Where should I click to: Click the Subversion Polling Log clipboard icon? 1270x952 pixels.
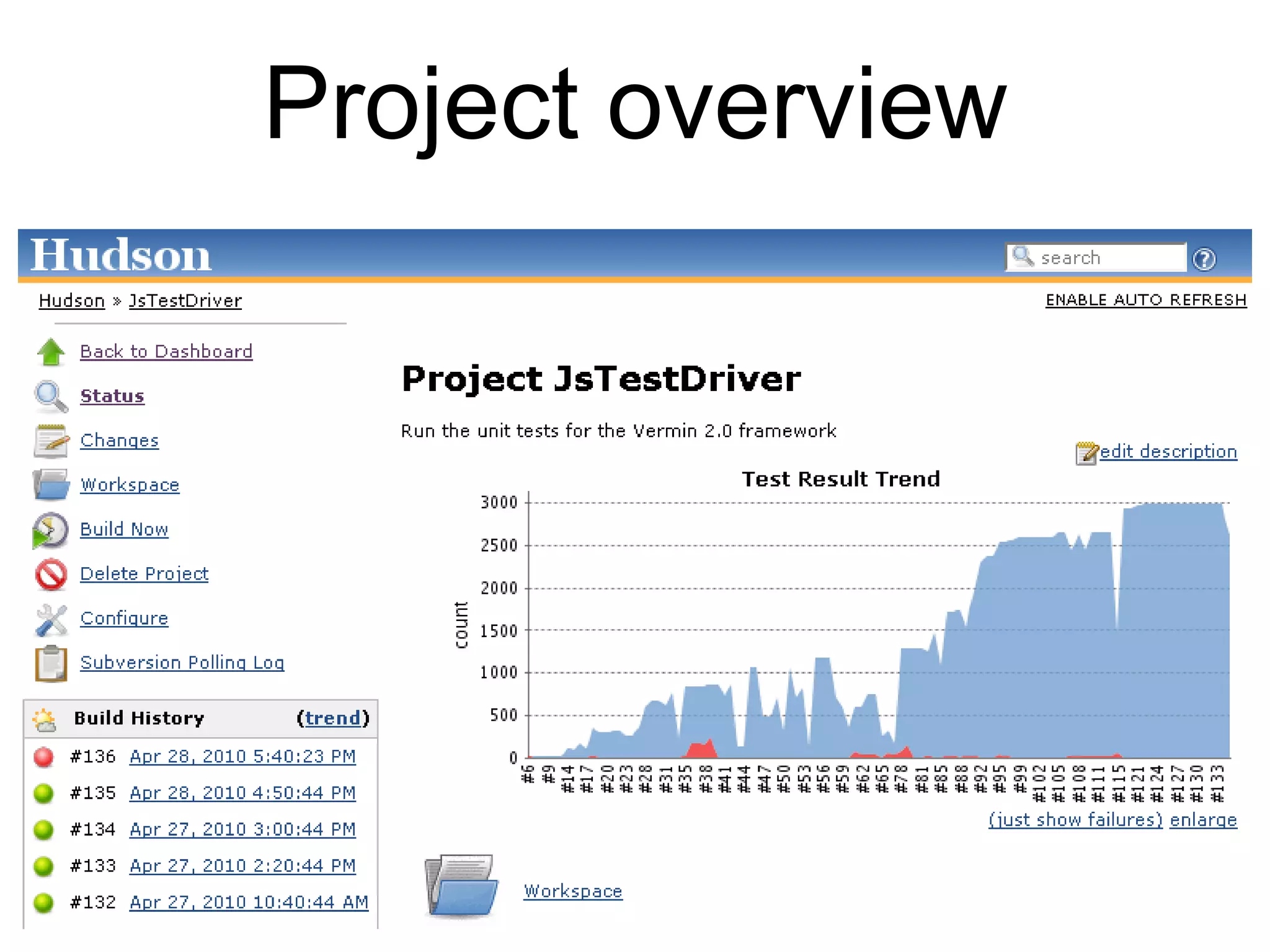pos(51,663)
